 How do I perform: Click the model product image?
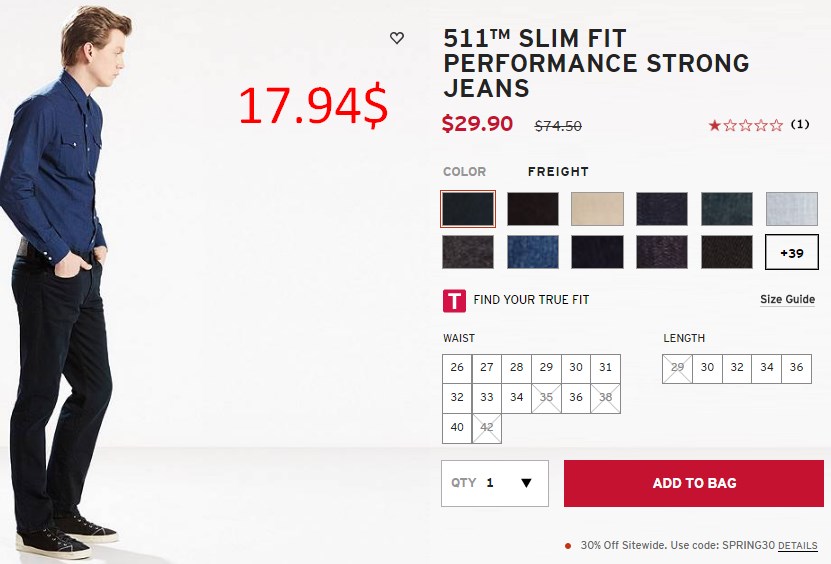tap(64, 281)
